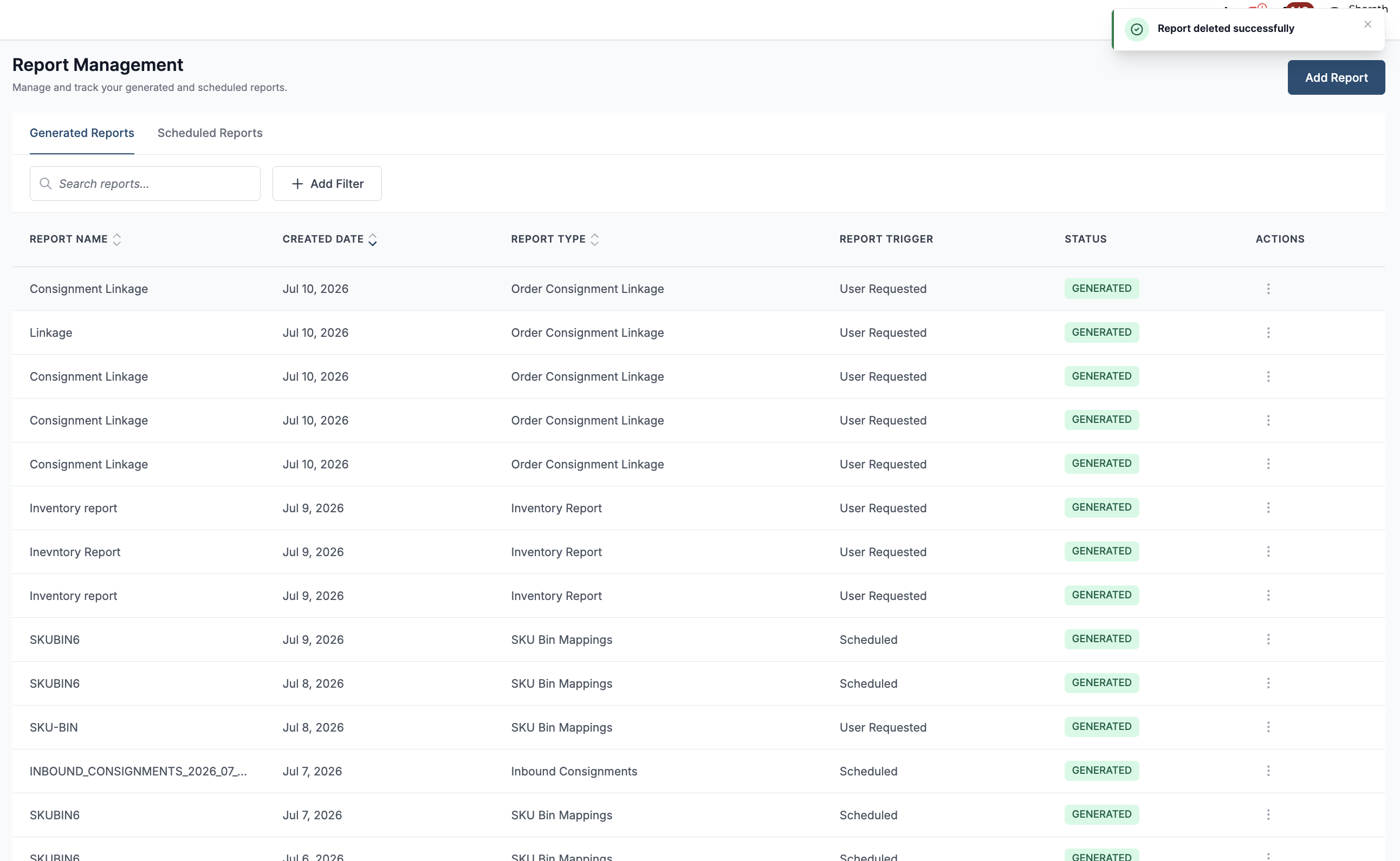Image resolution: width=1400 pixels, height=861 pixels.
Task: Click Inbound Consignments report type cell
Action: point(574,771)
